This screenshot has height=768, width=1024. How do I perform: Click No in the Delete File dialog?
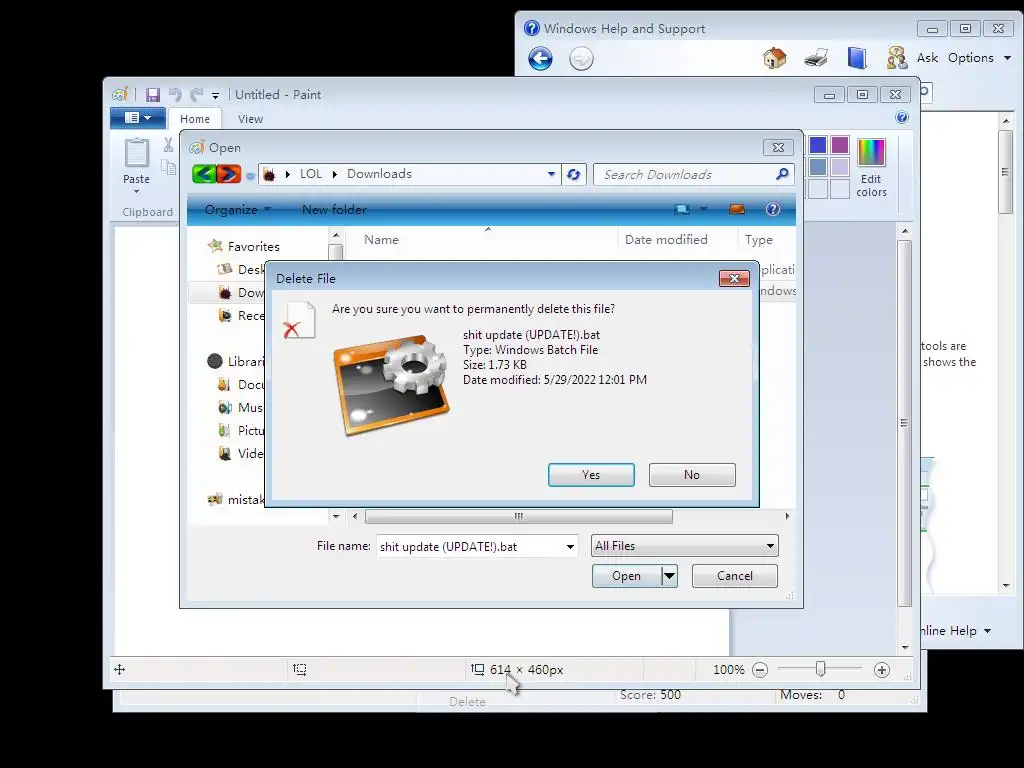click(x=692, y=475)
